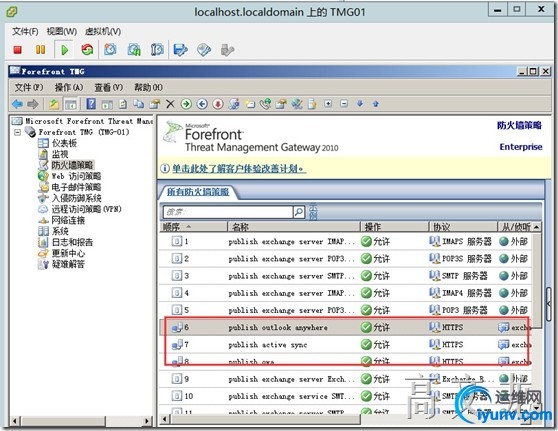Revert to the VM snapshot icon
The image size is (558, 431).
pyautogui.click(x=134, y=50)
